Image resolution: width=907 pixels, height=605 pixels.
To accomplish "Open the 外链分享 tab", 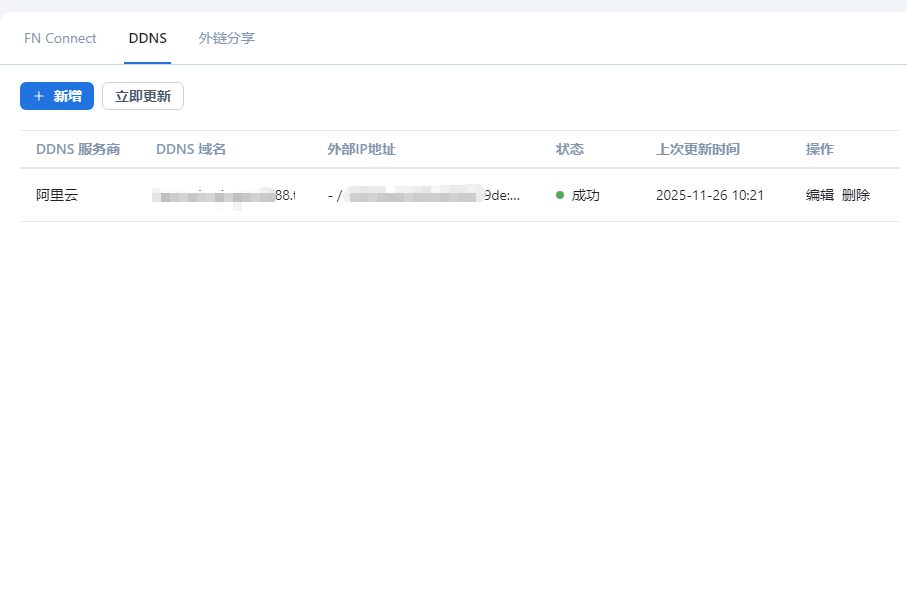I will point(227,38).
